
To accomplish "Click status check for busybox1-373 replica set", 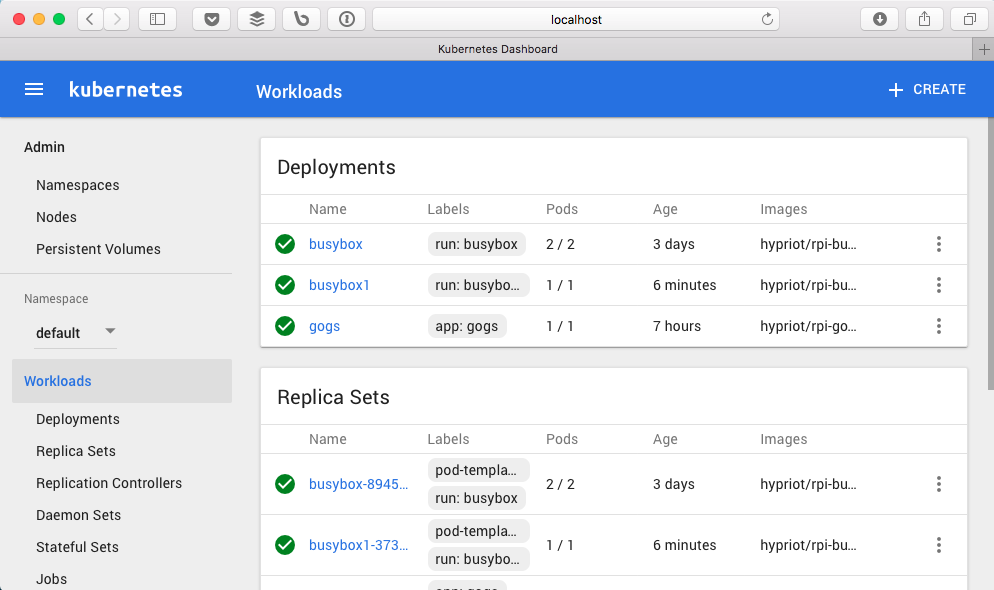I will [285, 545].
